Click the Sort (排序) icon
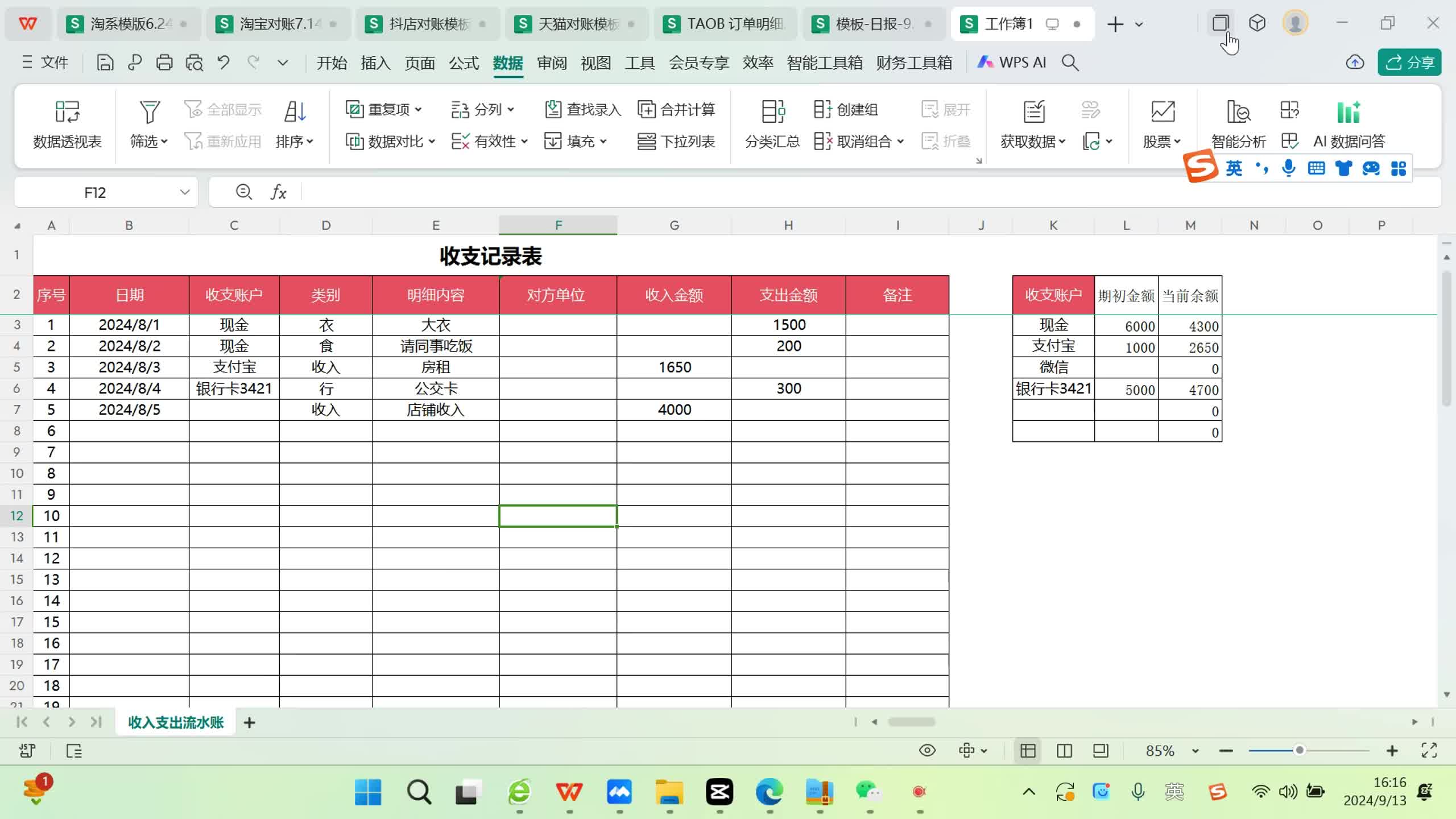The image size is (1456, 819). click(295, 111)
